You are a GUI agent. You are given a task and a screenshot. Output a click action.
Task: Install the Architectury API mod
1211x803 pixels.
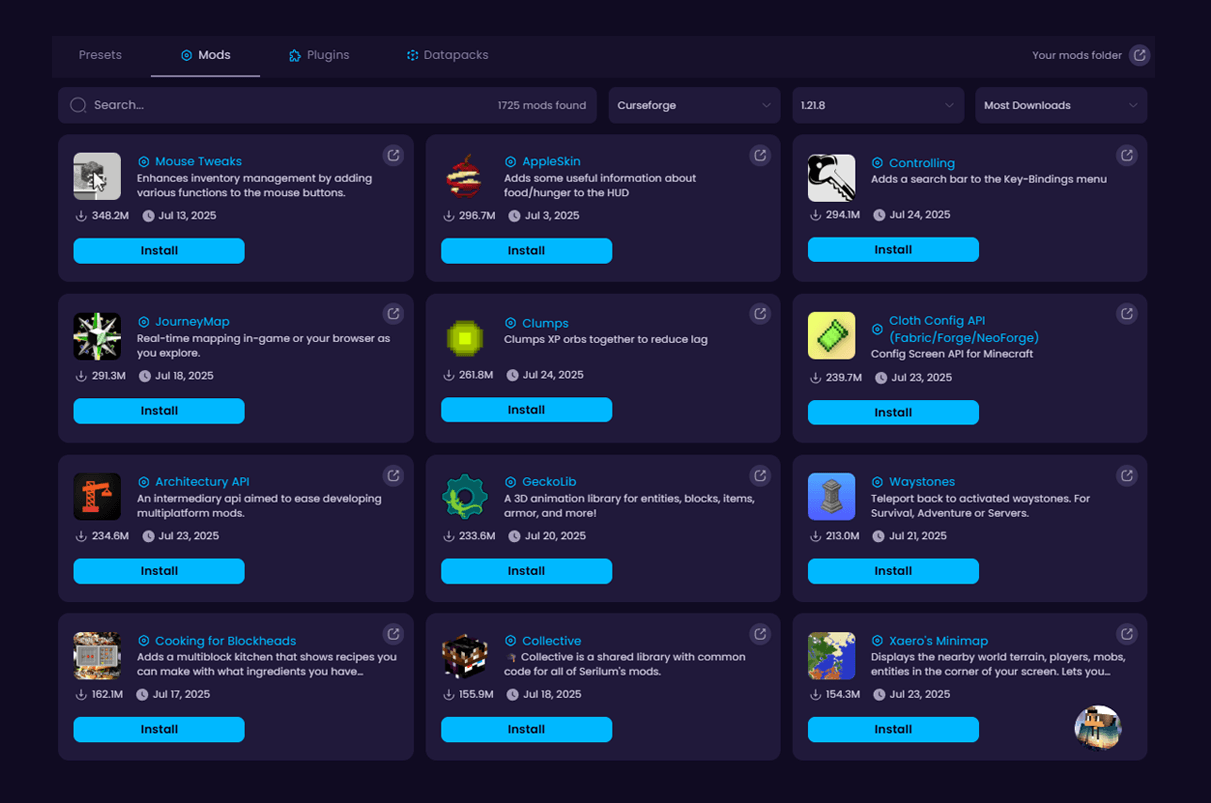[159, 571]
